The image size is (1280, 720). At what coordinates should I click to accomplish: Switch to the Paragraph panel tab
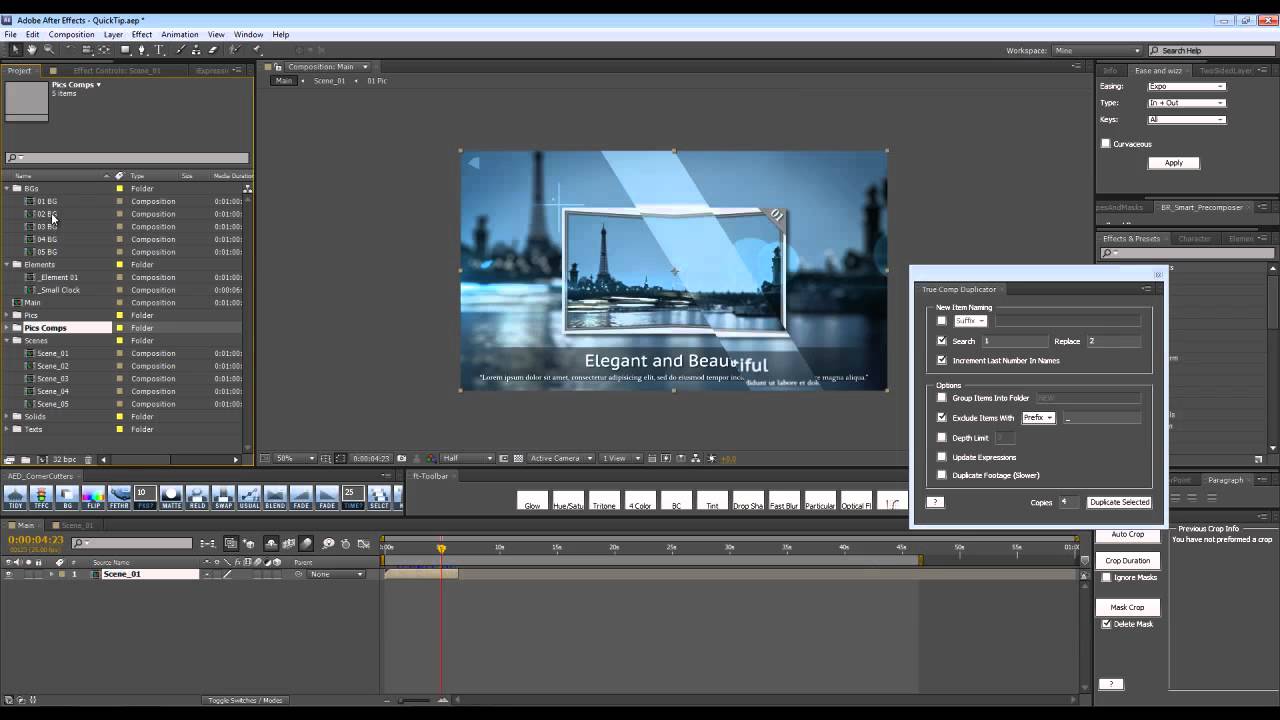[1225, 480]
